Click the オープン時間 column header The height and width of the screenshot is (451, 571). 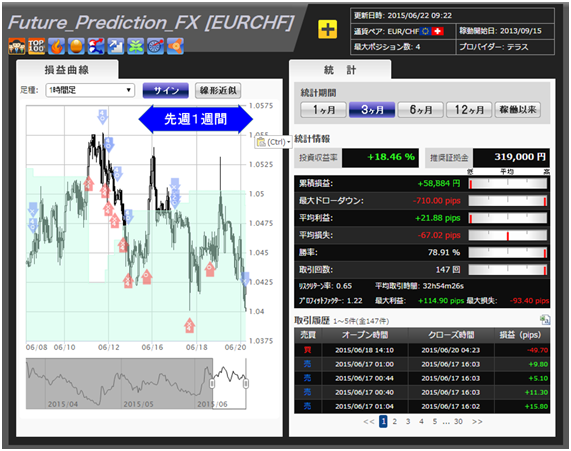[365, 335]
